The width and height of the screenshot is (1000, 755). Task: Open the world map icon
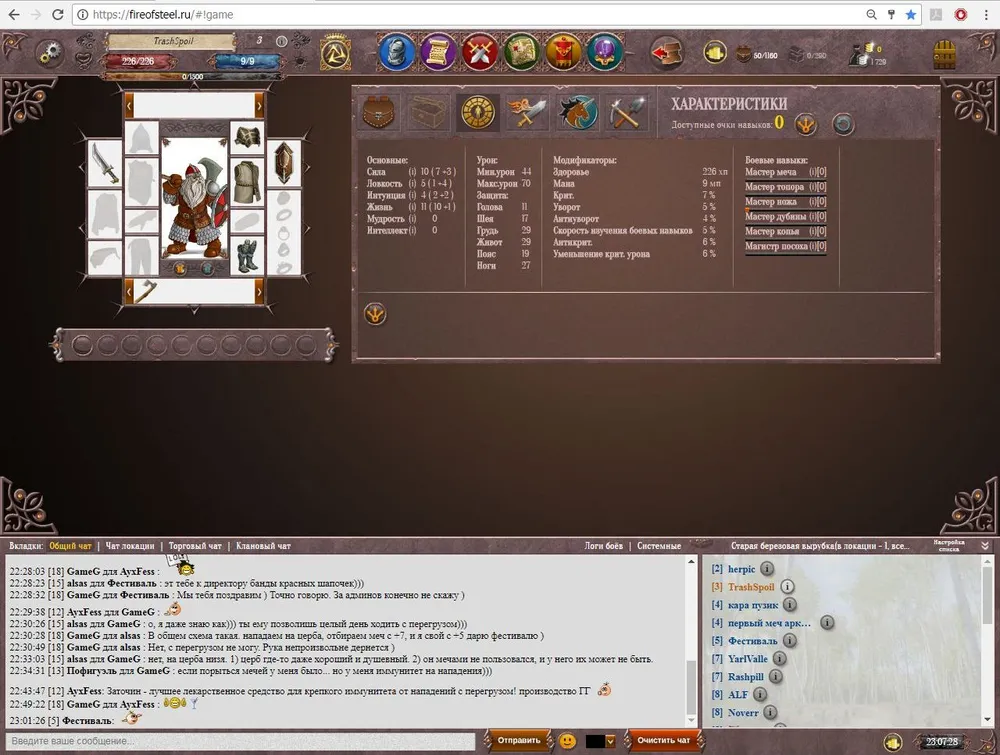click(x=521, y=52)
